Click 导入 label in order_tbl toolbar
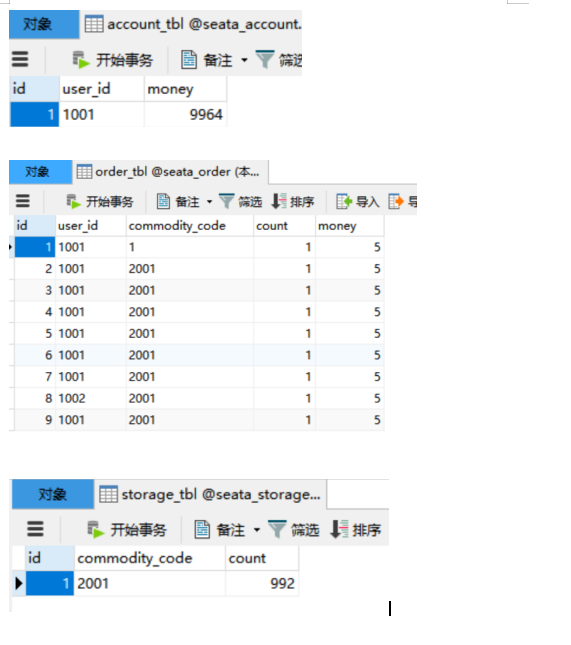571x645 pixels. pyautogui.click(x=368, y=202)
